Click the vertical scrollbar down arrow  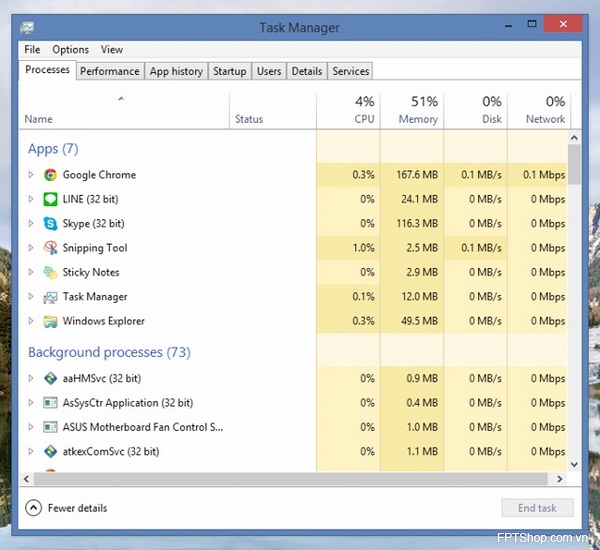coord(574,464)
